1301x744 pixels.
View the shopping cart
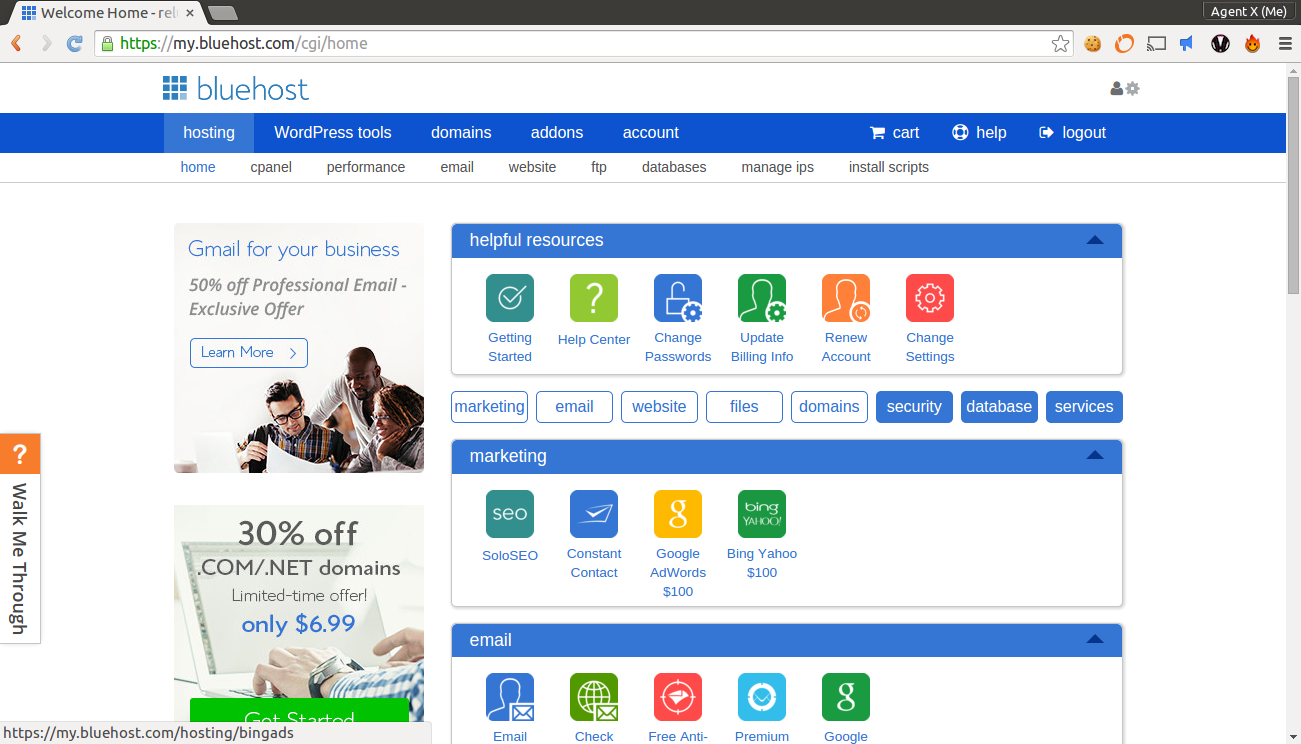(x=895, y=133)
